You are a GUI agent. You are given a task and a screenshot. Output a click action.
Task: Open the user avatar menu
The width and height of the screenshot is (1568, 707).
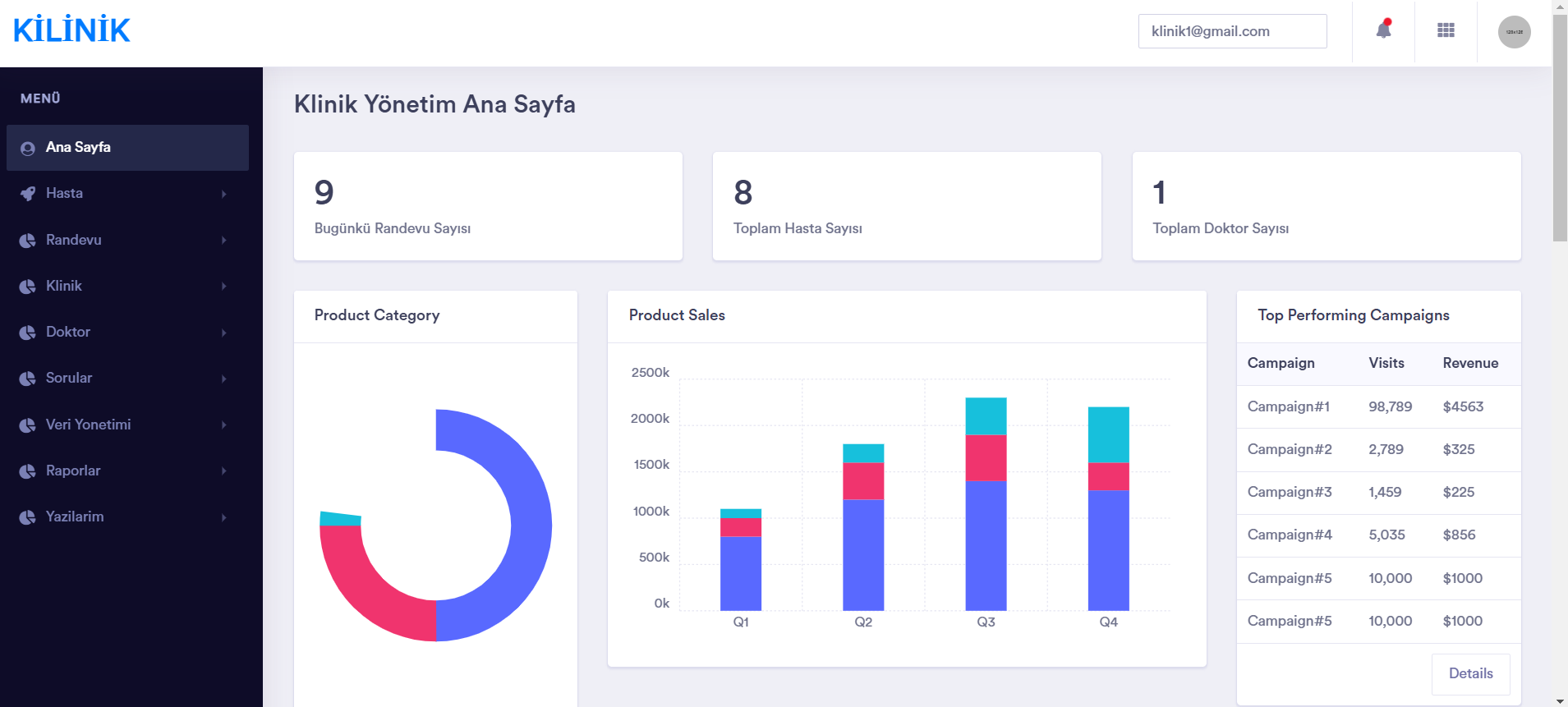(1515, 32)
